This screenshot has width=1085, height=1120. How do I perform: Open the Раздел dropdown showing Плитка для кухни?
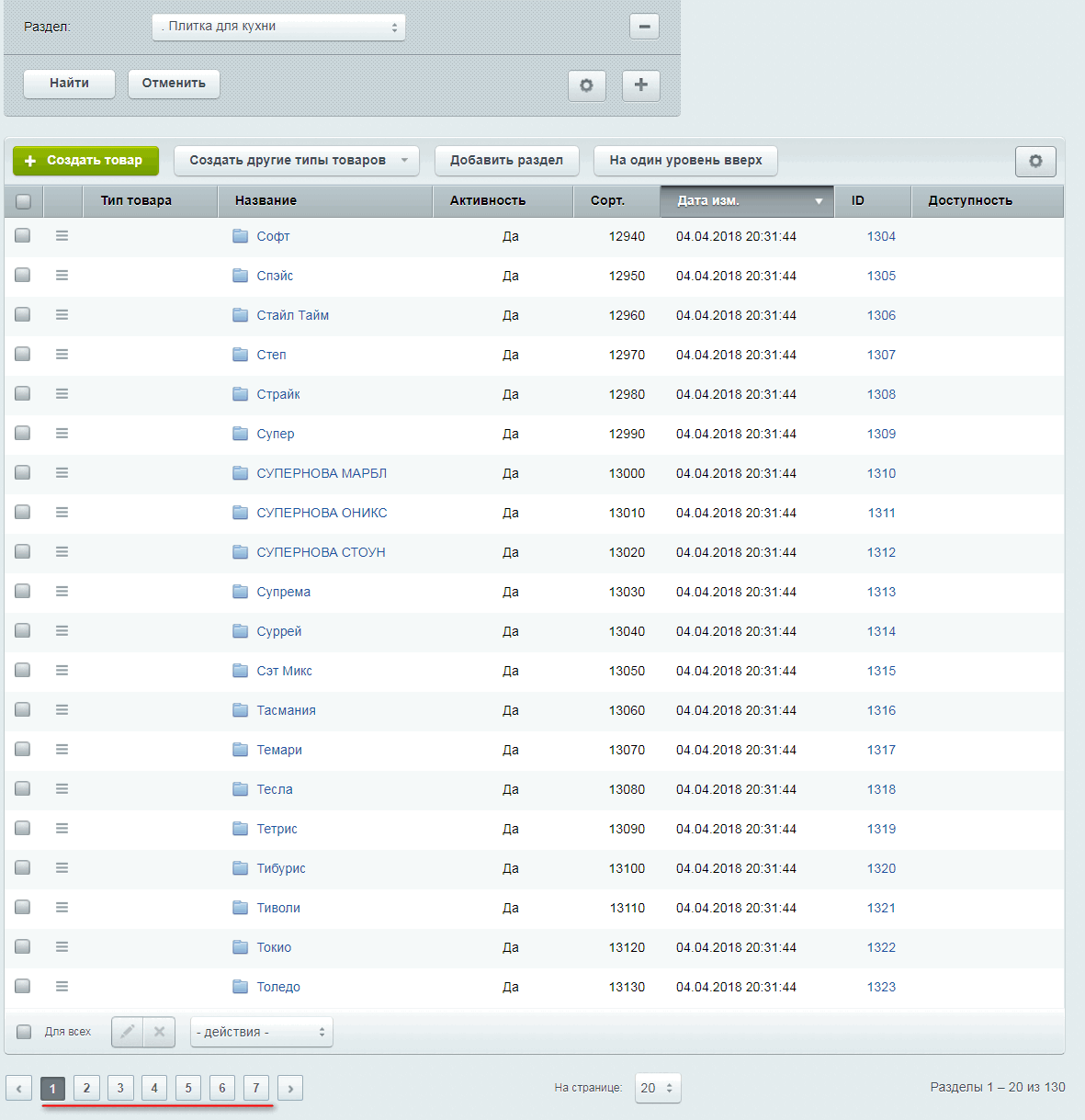[278, 27]
